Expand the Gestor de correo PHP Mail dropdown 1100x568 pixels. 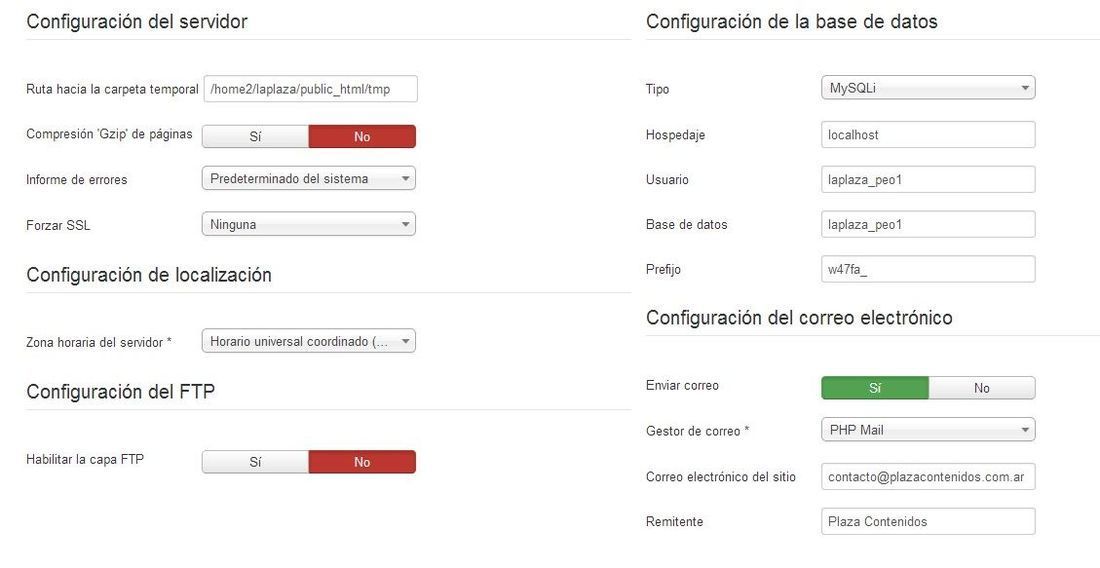[x=928, y=430]
